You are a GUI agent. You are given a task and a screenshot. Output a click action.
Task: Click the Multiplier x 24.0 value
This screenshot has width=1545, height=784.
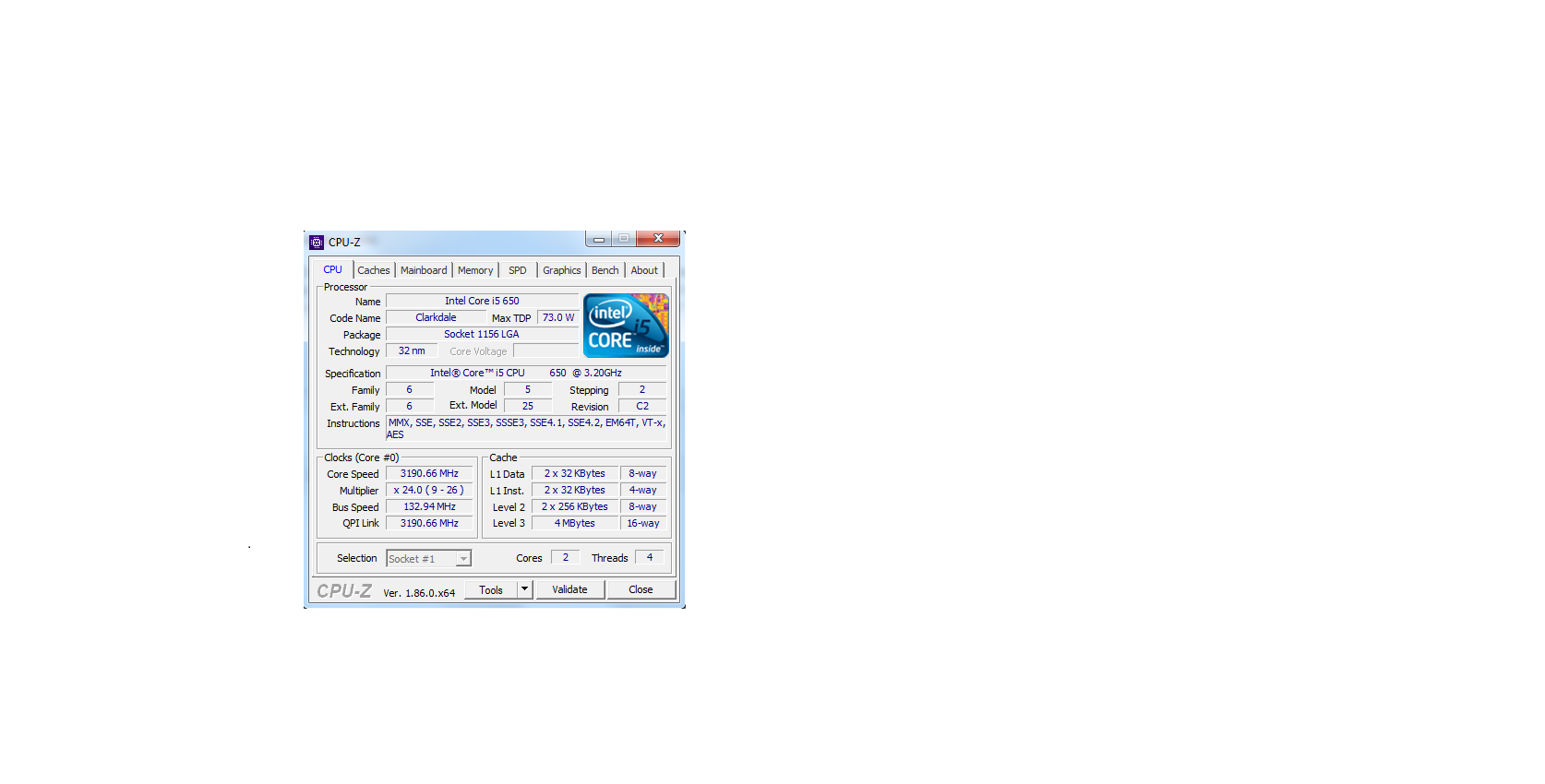click(429, 490)
